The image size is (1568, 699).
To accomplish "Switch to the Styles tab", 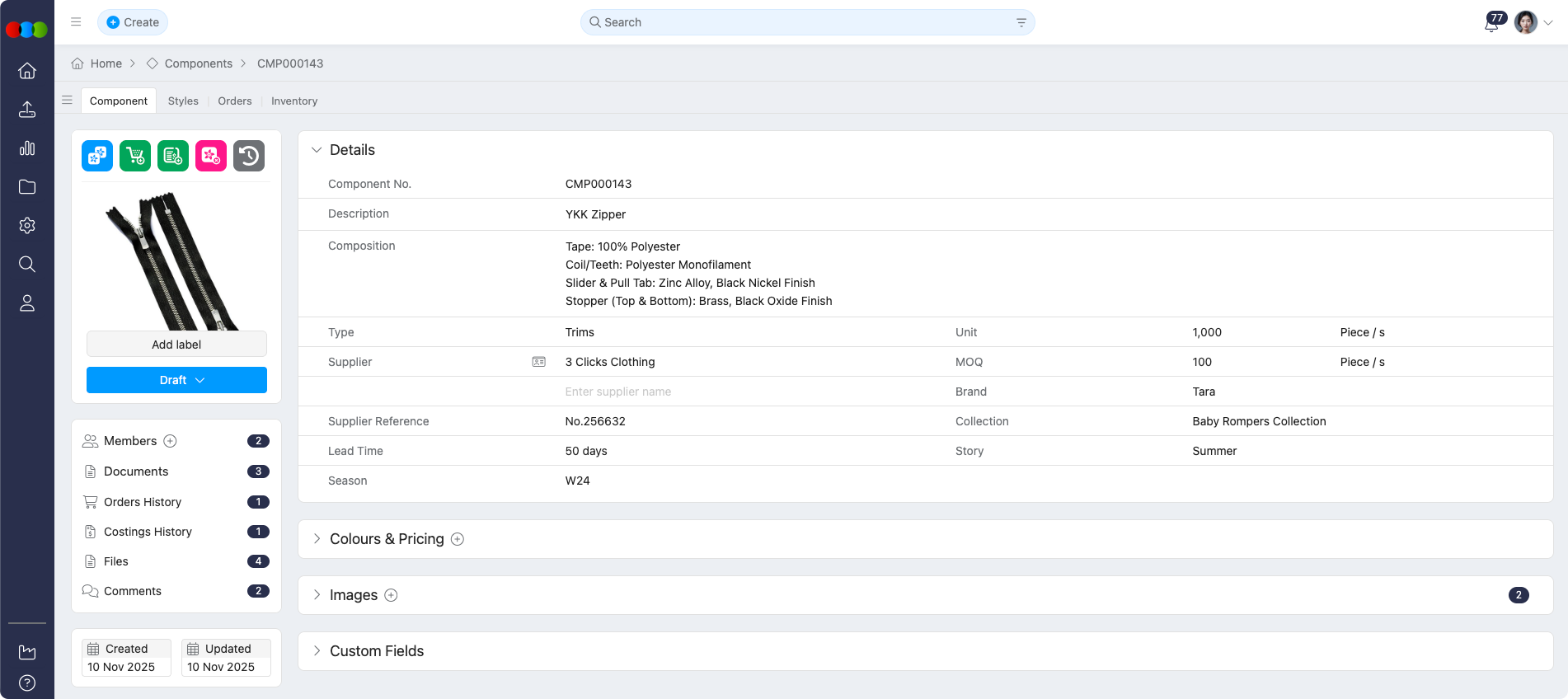I will 183,101.
